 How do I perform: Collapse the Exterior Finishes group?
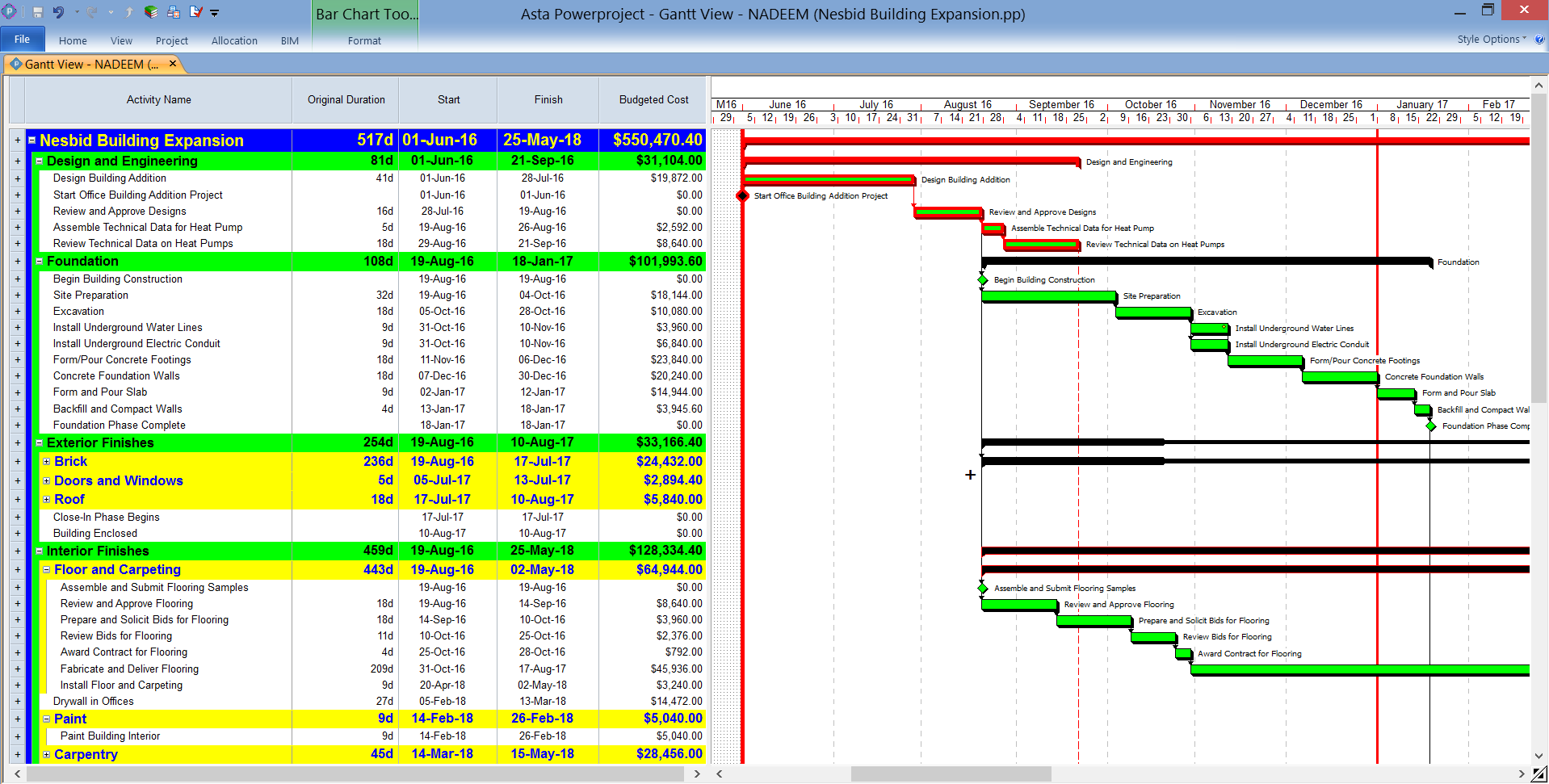tap(40, 442)
